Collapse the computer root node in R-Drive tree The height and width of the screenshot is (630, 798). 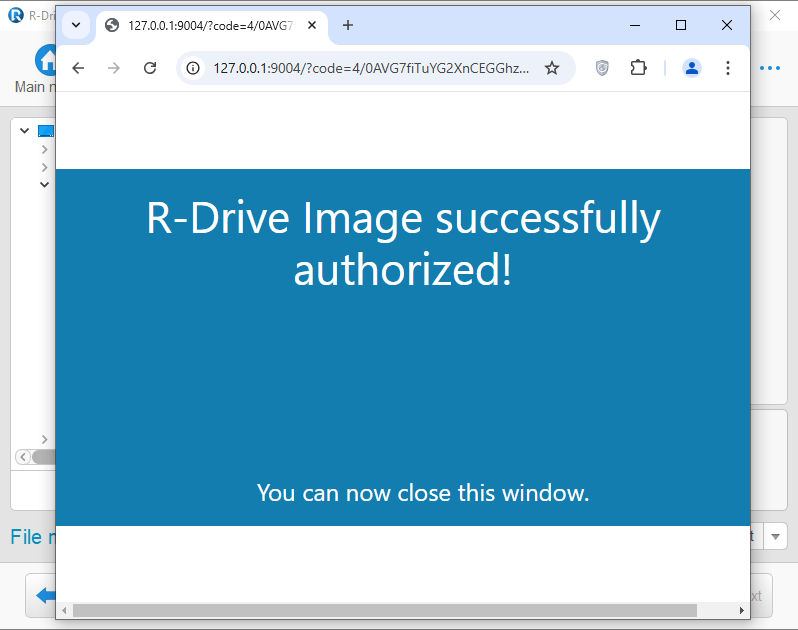[x=24, y=130]
